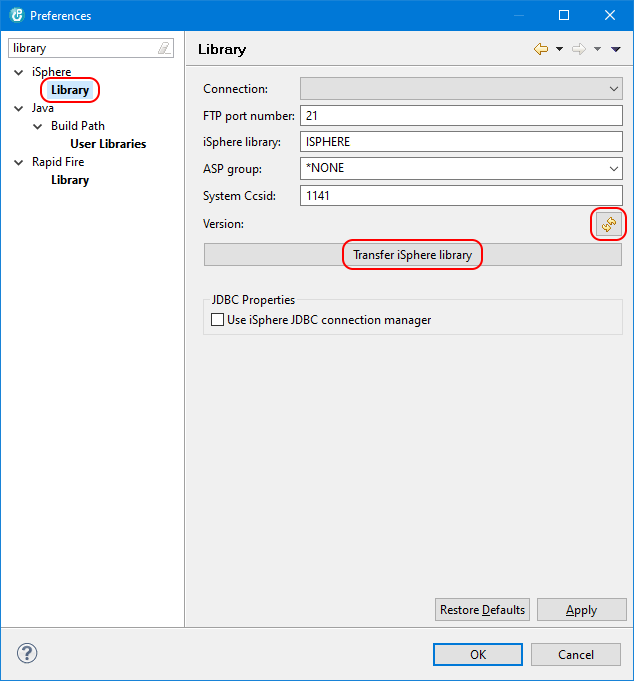Go forward using the grey arrow
The width and height of the screenshot is (634, 681).
[x=579, y=49]
